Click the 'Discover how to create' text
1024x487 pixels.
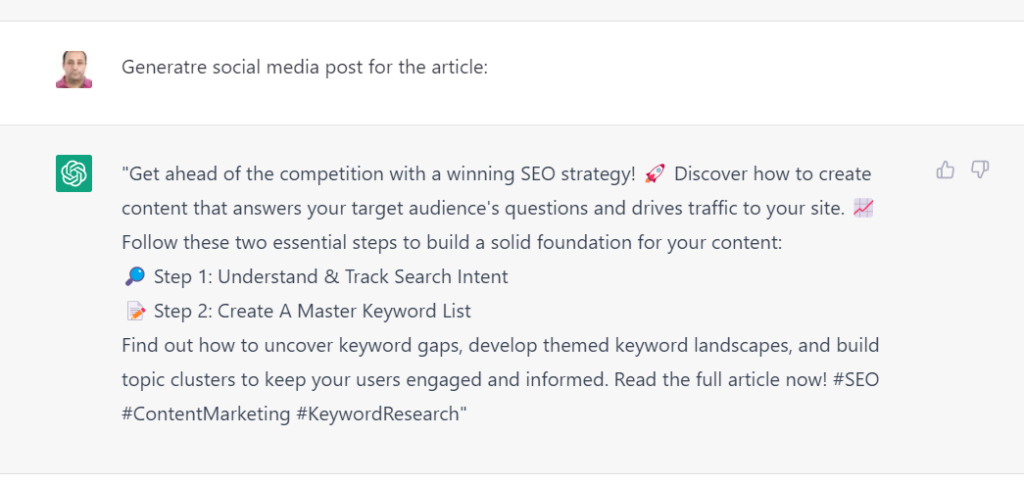[772, 174]
